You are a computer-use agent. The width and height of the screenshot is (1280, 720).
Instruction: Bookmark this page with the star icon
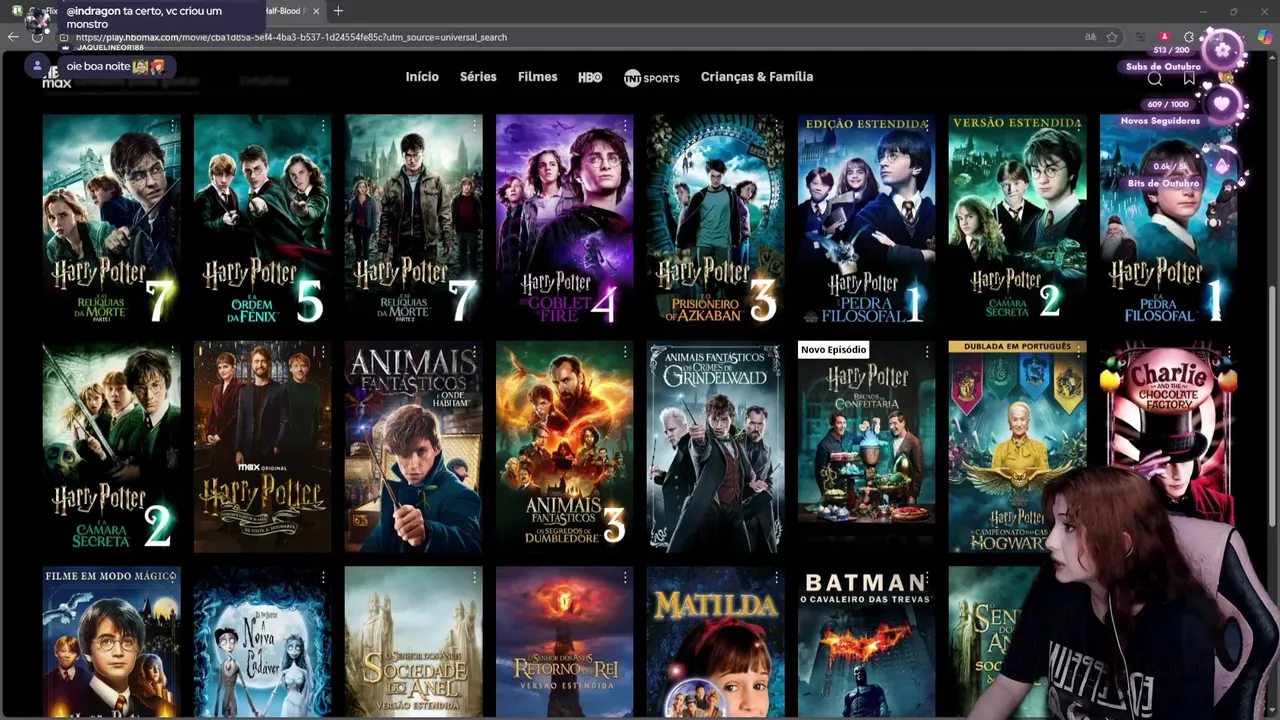click(1112, 37)
